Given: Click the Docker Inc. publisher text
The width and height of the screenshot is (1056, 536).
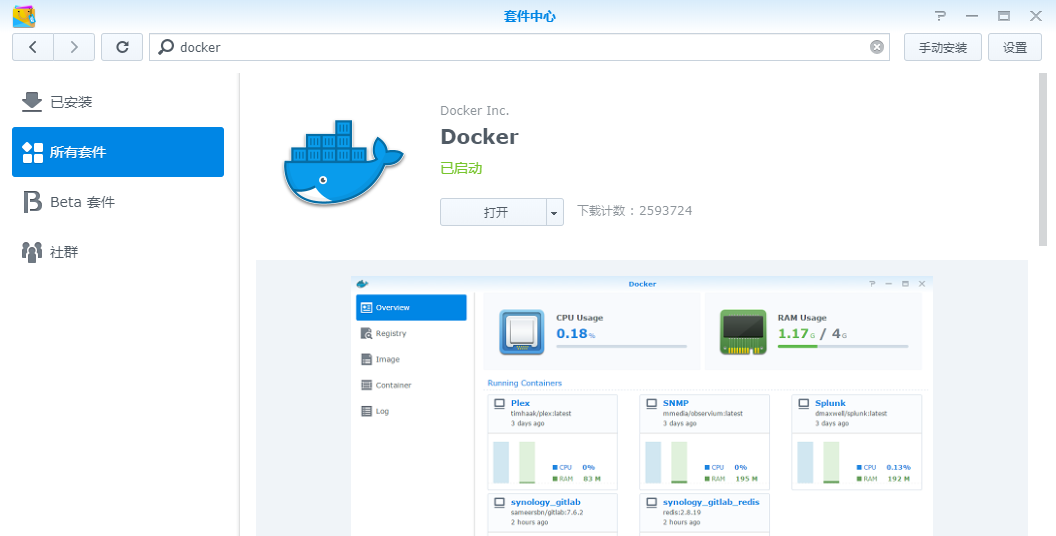Looking at the screenshot, I should coord(475,110).
